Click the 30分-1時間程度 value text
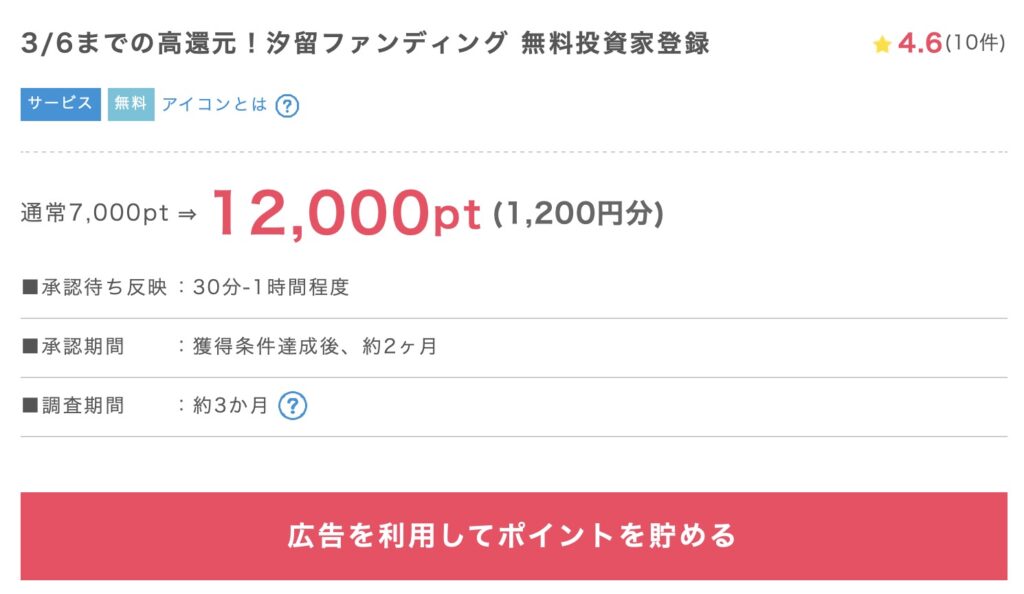The width and height of the screenshot is (1024, 594). point(271,288)
